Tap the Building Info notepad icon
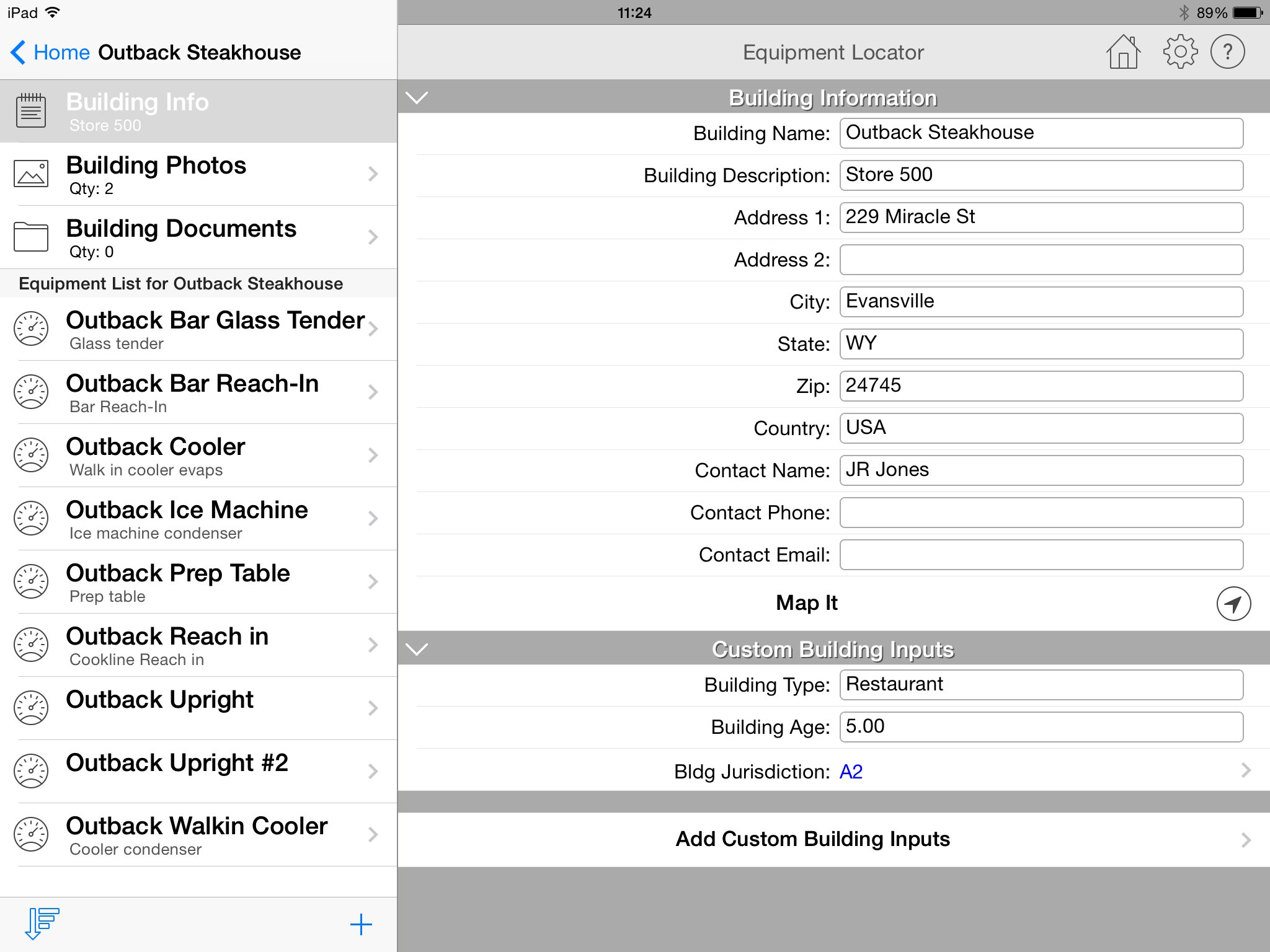 (x=31, y=111)
